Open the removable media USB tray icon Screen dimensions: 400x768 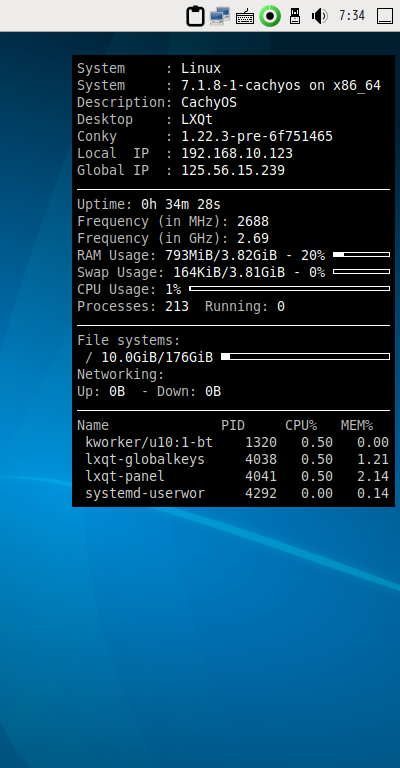294,16
